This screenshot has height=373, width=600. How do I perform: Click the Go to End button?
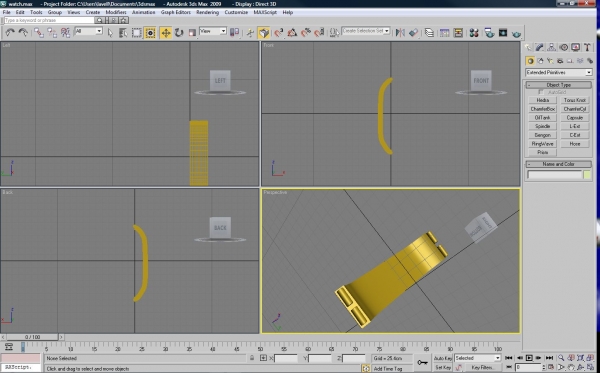point(549,358)
